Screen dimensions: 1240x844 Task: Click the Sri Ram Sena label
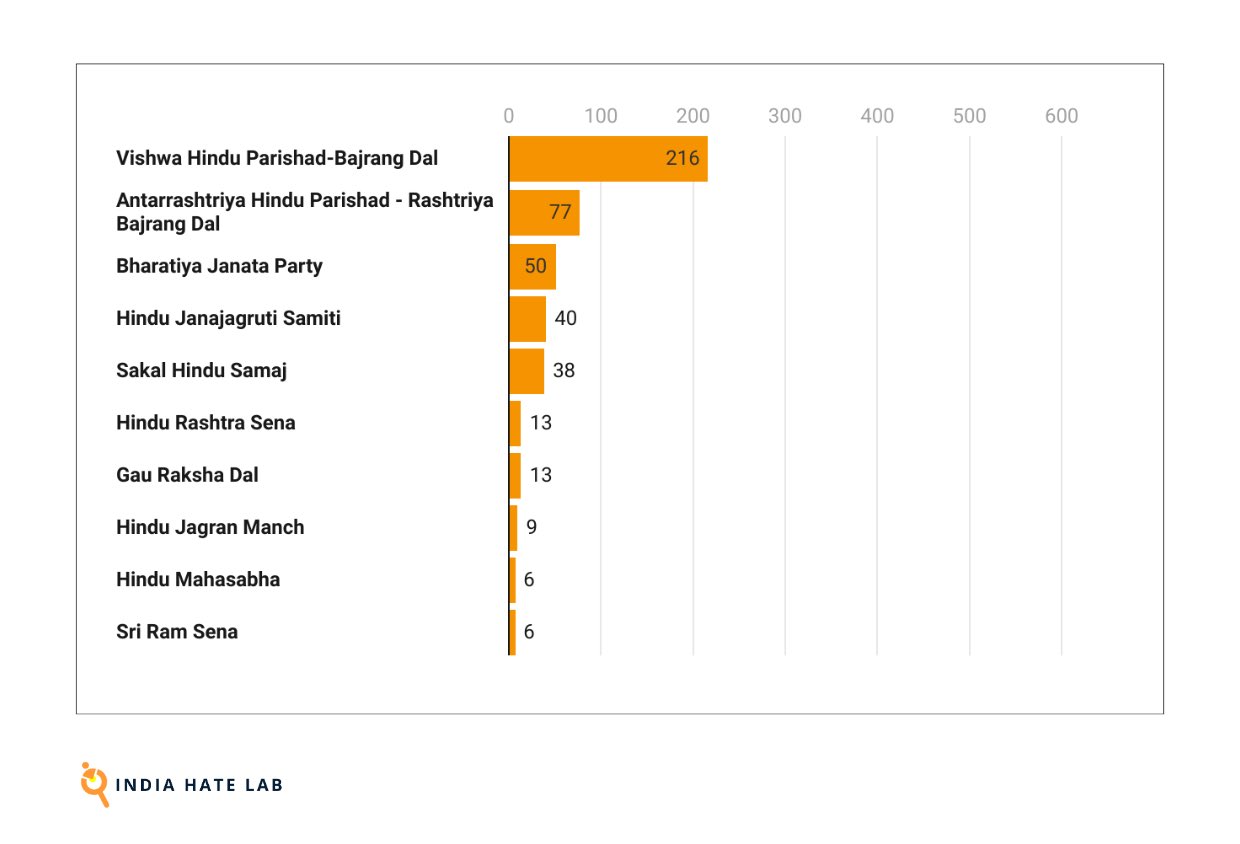pos(177,632)
